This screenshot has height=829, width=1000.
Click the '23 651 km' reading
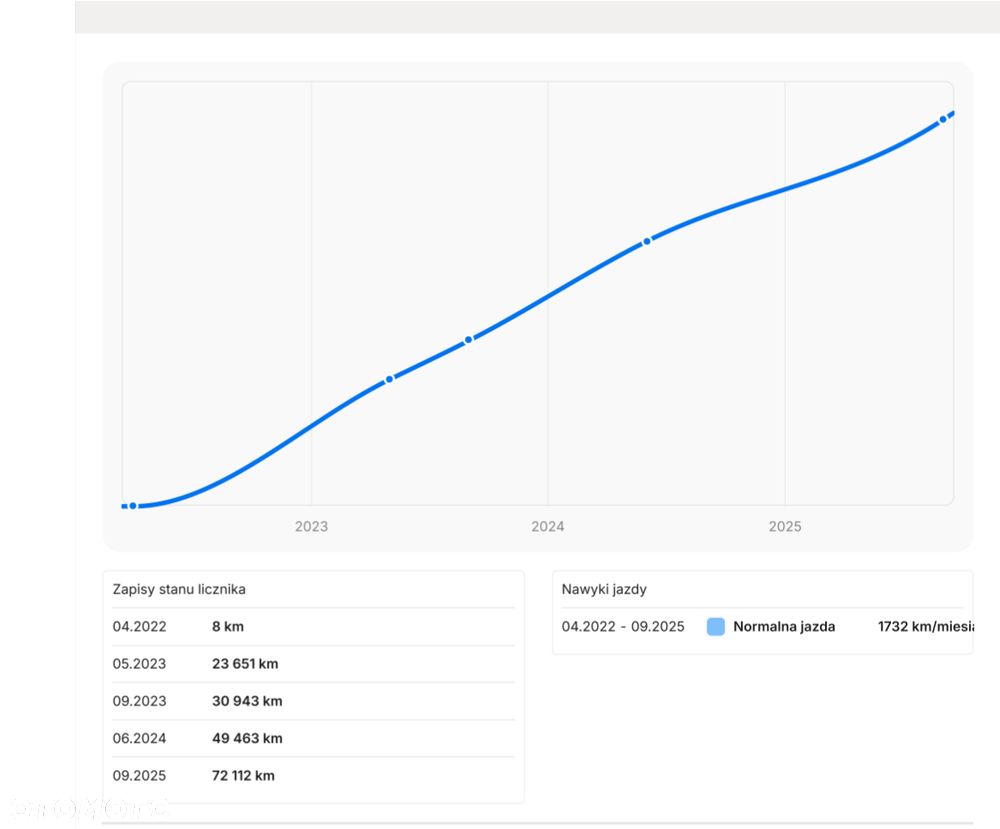click(246, 664)
